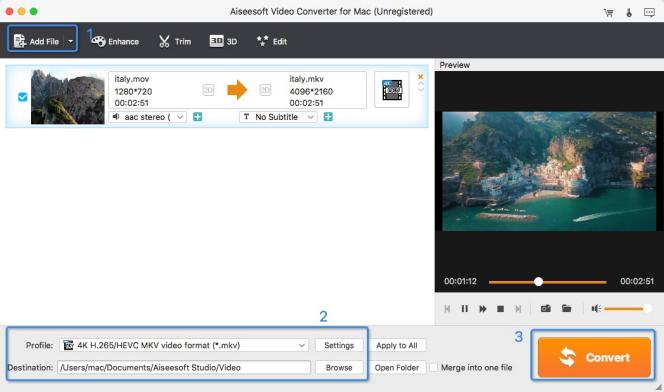The width and height of the screenshot is (664, 392).
Task: Click the Open Folder button
Action: coord(397,367)
